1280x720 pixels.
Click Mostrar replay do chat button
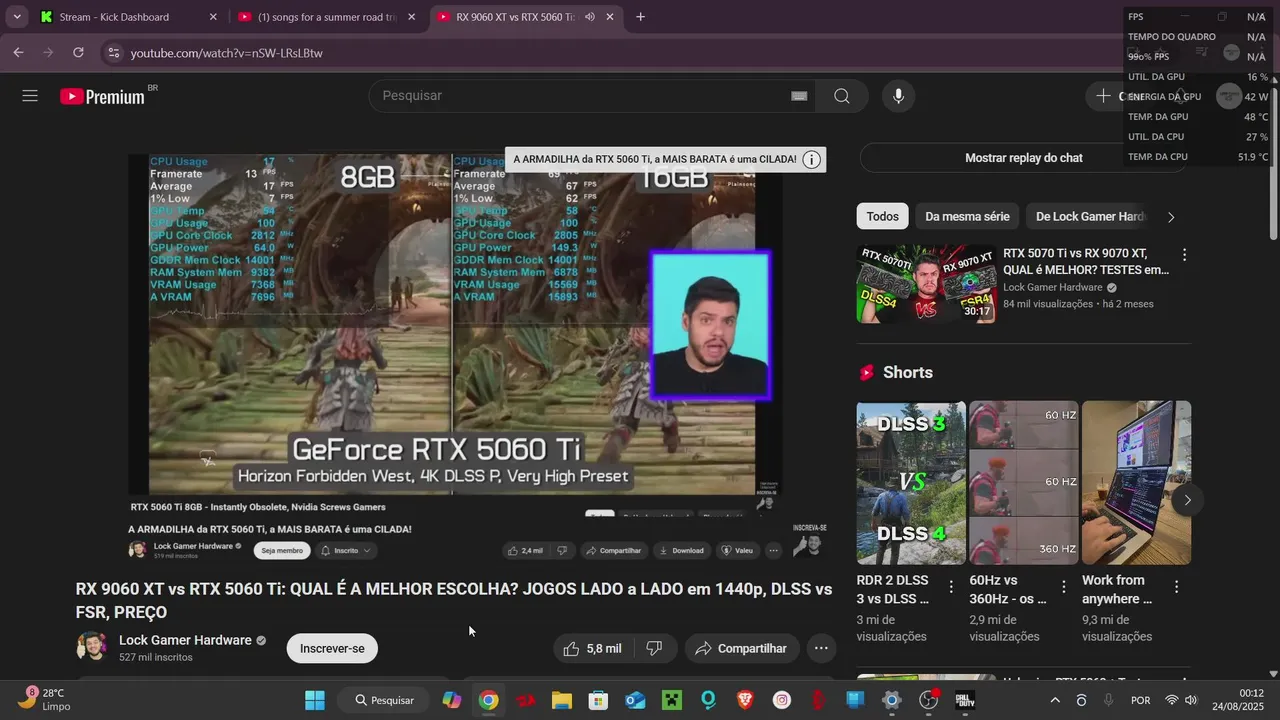(x=1023, y=158)
